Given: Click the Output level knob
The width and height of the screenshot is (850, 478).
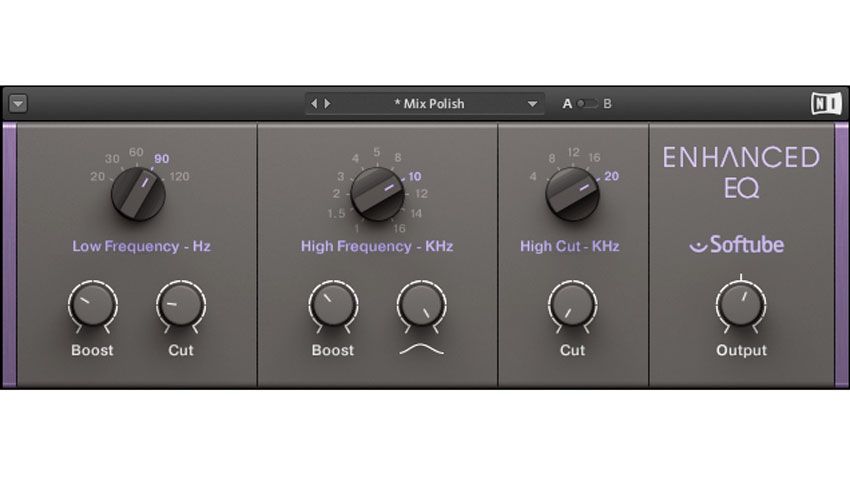Looking at the screenshot, I should point(741,305).
